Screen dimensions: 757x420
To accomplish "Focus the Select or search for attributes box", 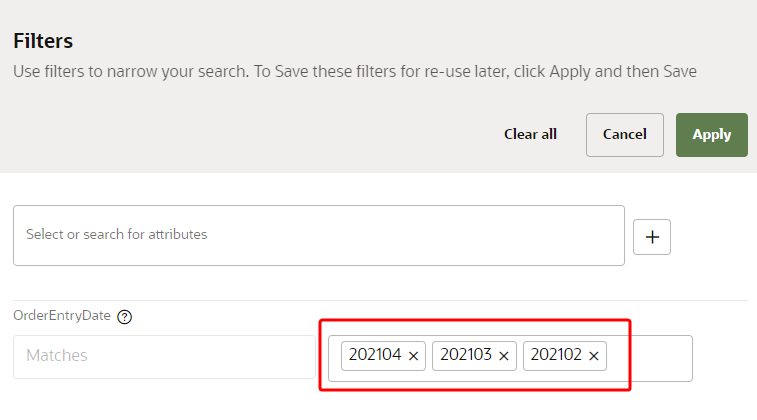I will tap(318, 235).
